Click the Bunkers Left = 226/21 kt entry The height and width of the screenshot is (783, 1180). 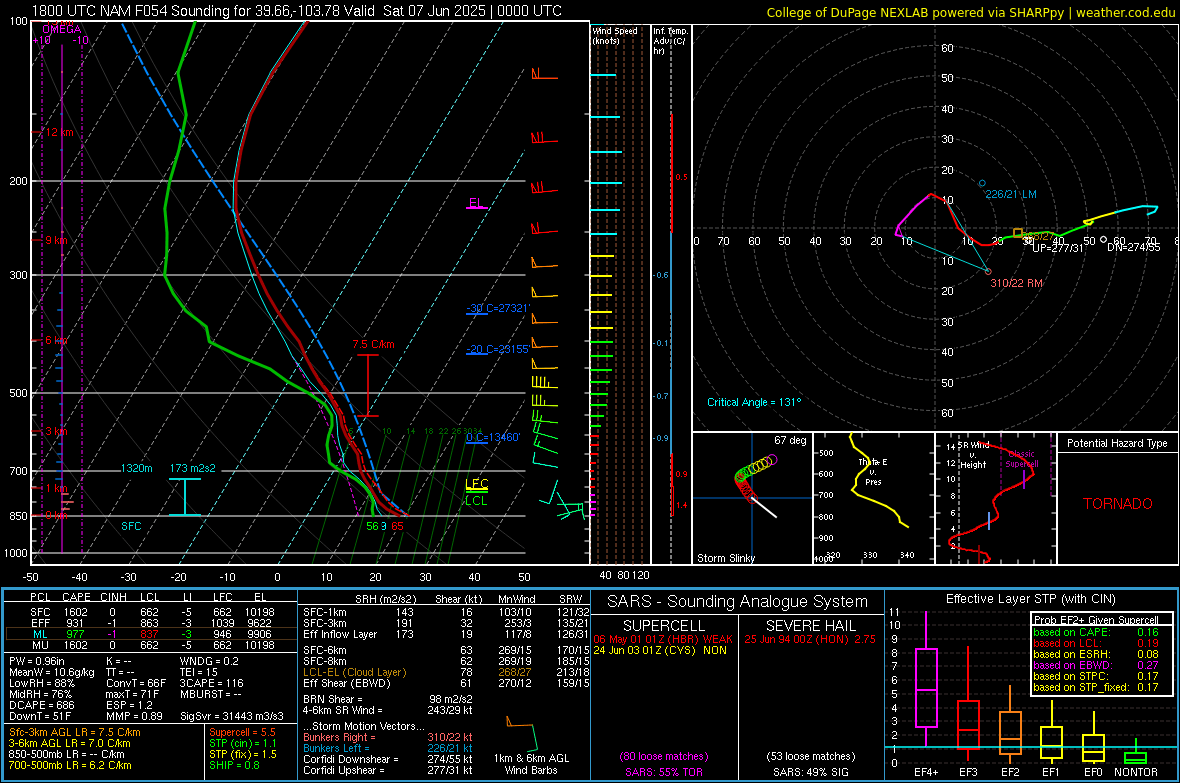[x=388, y=748]
